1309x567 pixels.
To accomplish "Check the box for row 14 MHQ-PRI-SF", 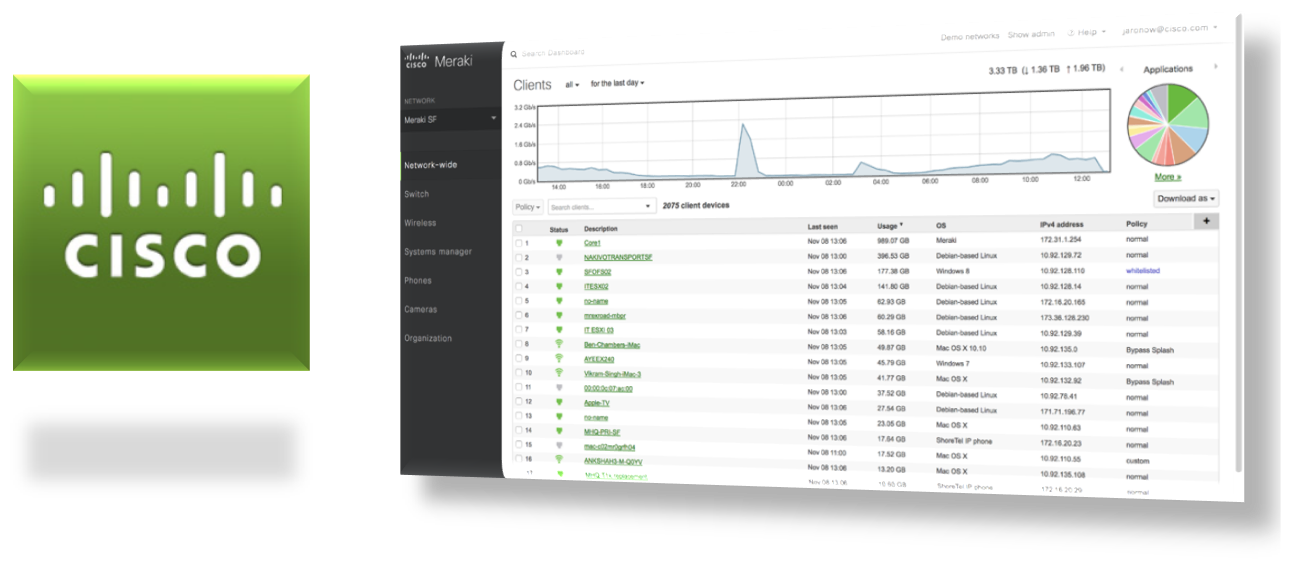I will (518, 430).
